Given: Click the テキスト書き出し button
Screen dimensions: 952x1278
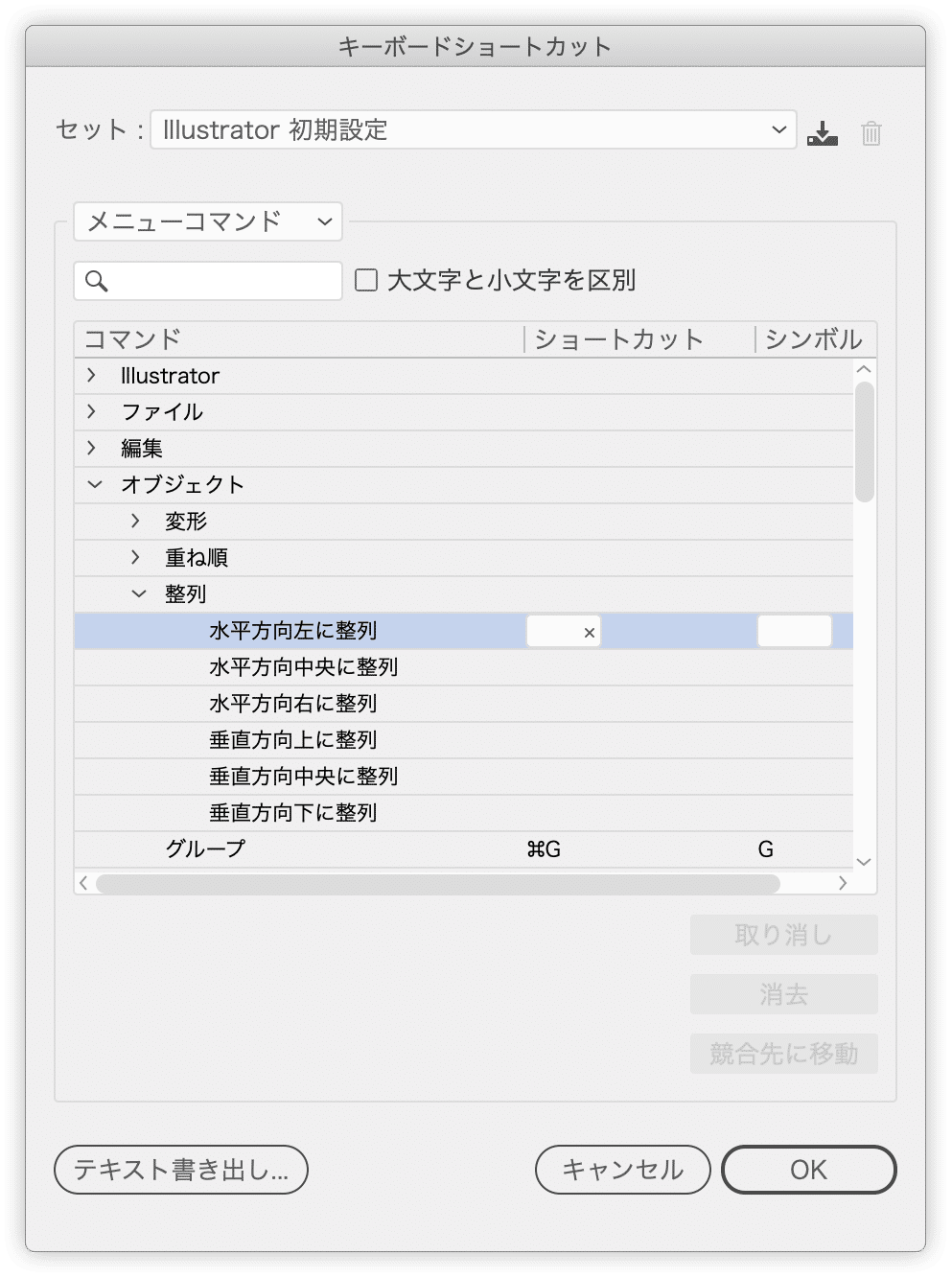Looking at the screenshot, I should point(181,1170).
